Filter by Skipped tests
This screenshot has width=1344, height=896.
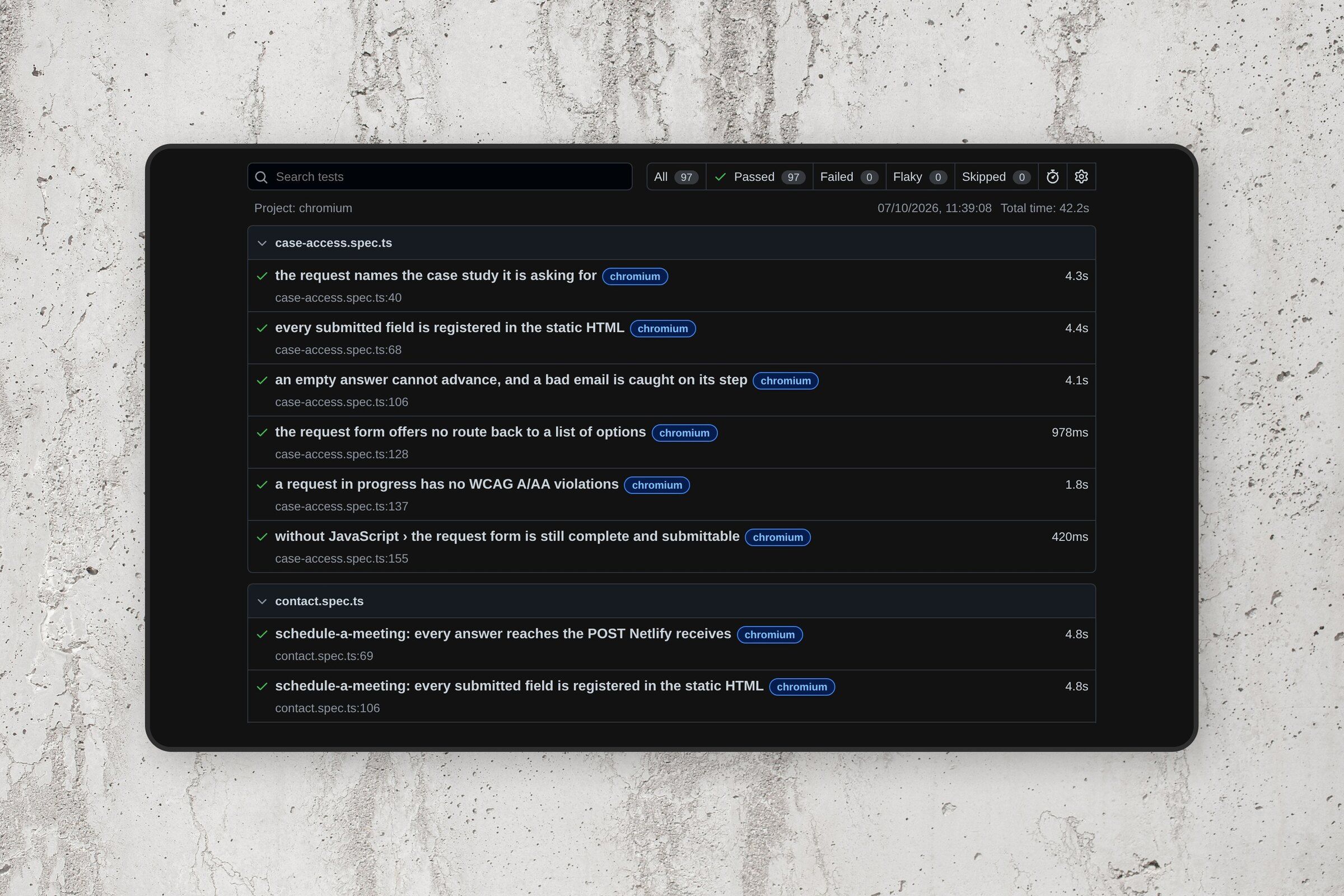tap(996, 176)
